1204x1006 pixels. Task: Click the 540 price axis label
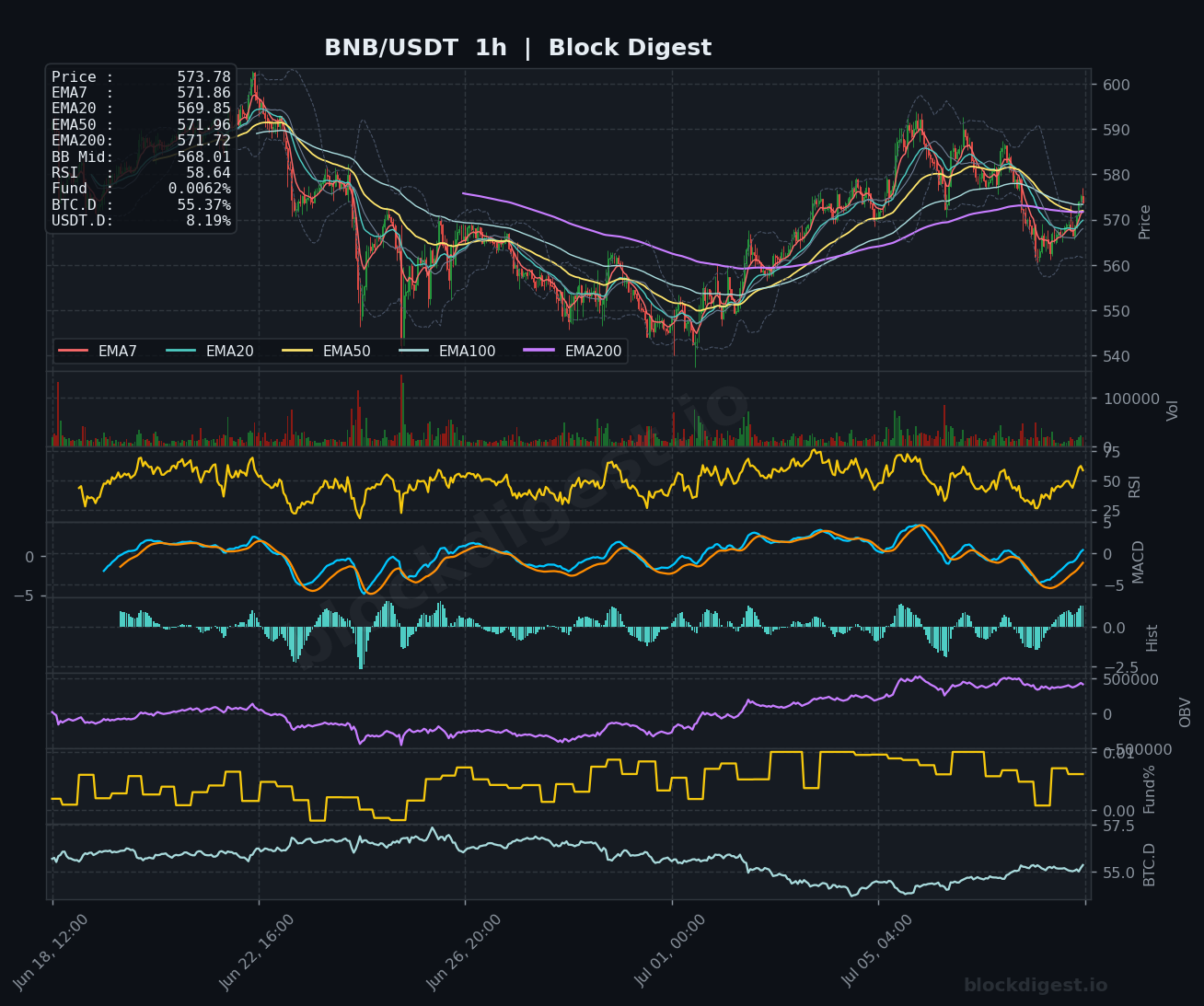(x=1117, y=356)
